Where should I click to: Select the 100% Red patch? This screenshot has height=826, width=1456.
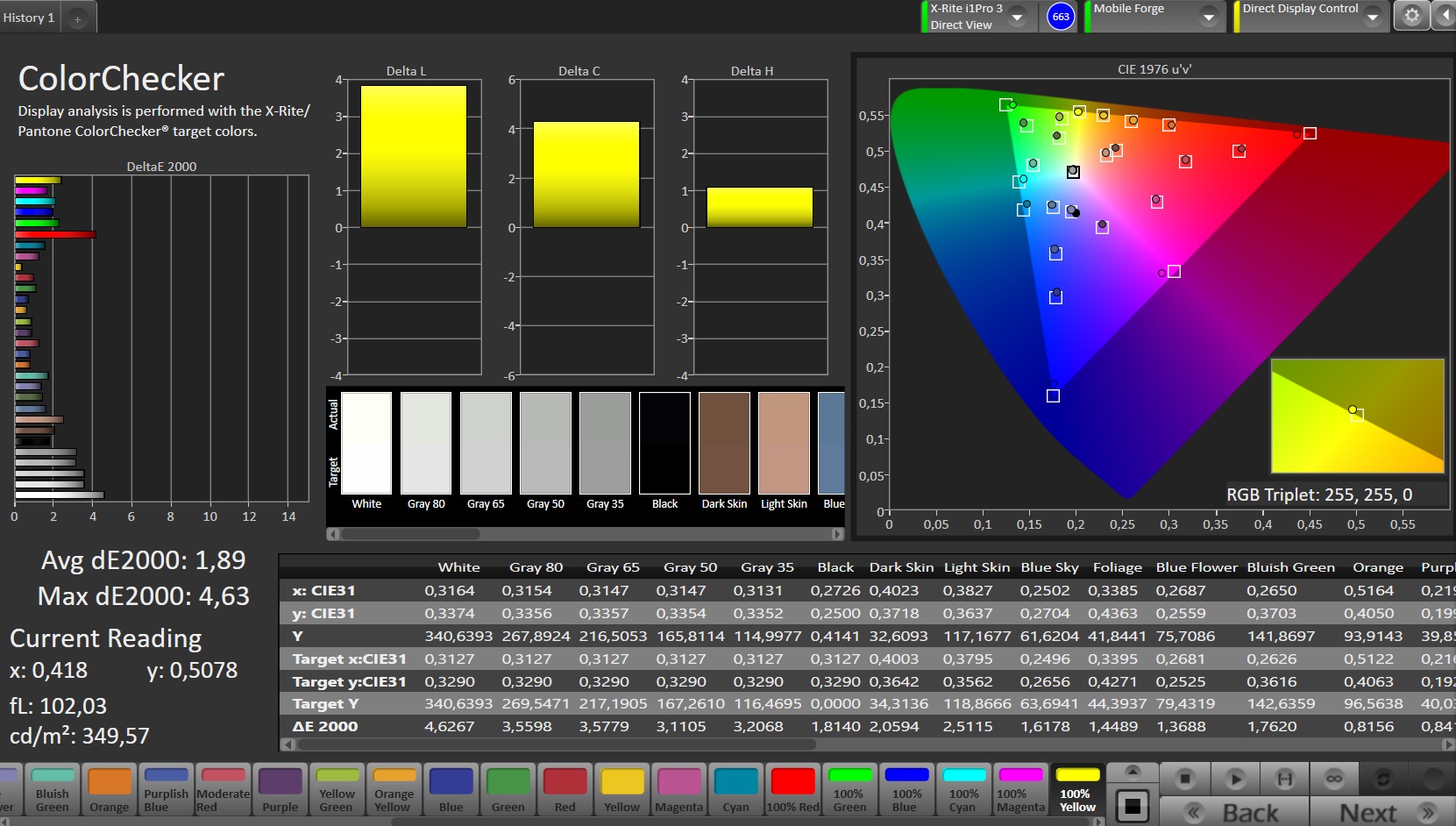(792, 789)
